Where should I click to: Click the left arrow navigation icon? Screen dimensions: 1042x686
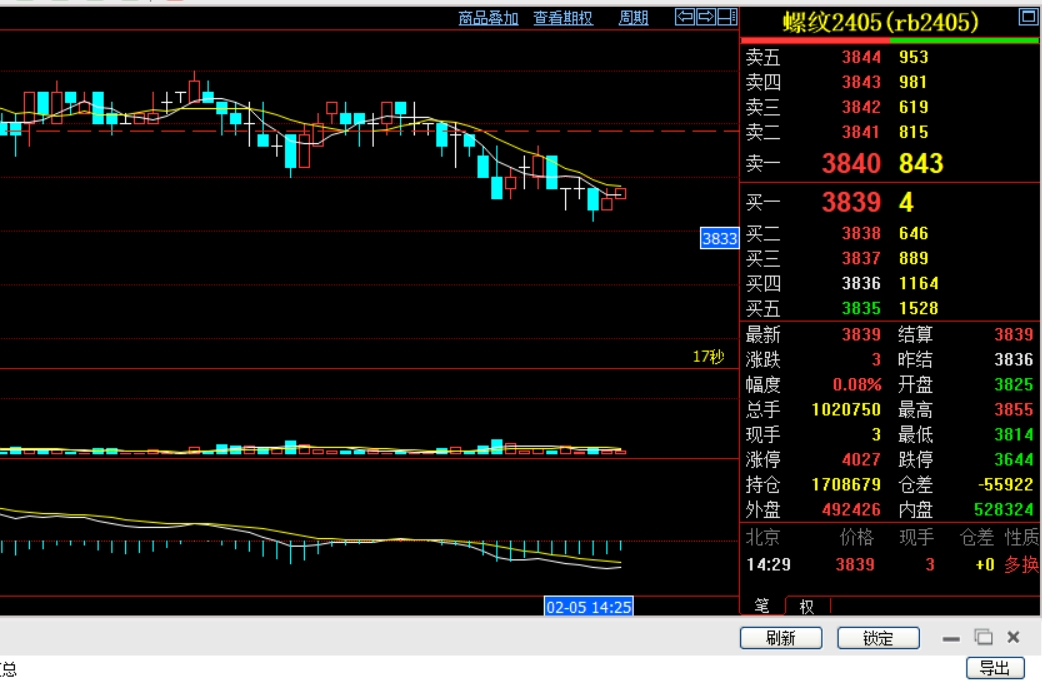[685, 16]
